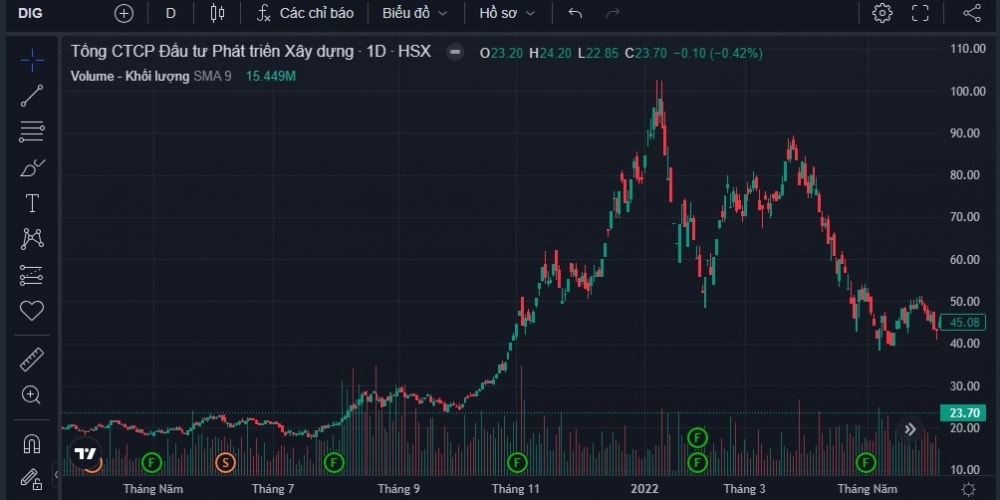Collapse the chart legend minus button

pos(455,52)
